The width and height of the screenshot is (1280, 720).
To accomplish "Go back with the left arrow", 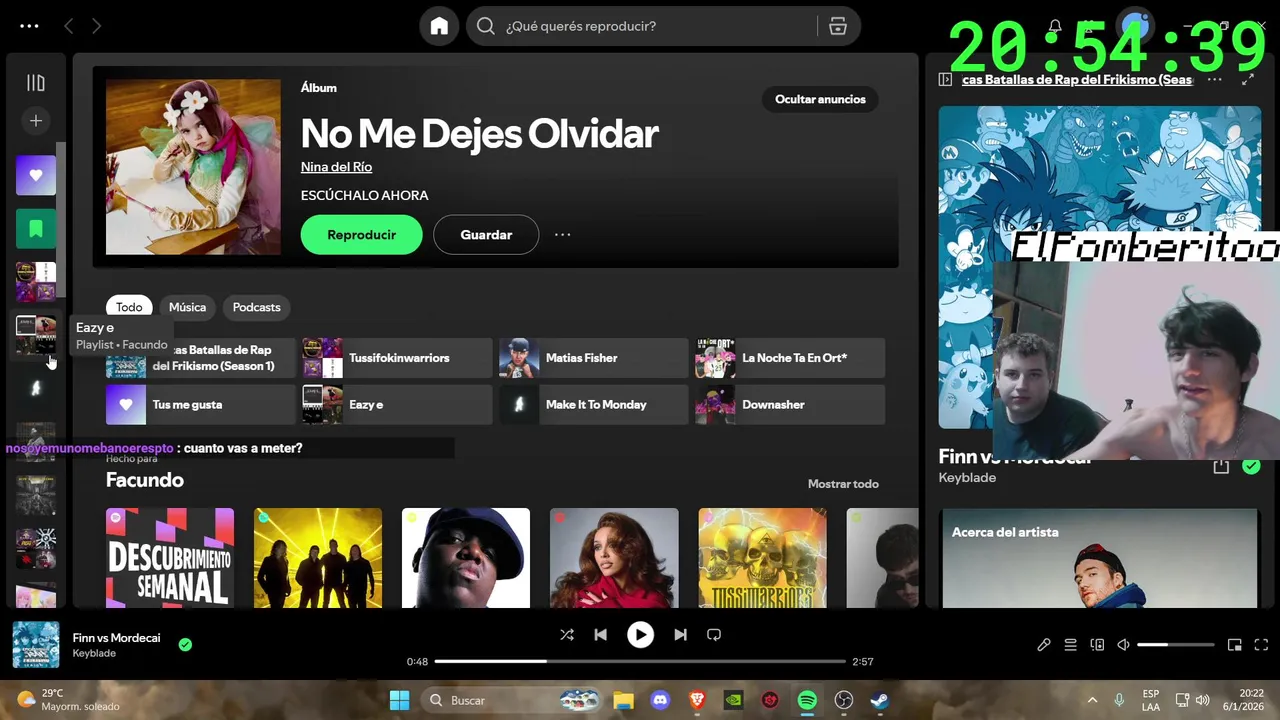I will point(69,26).
